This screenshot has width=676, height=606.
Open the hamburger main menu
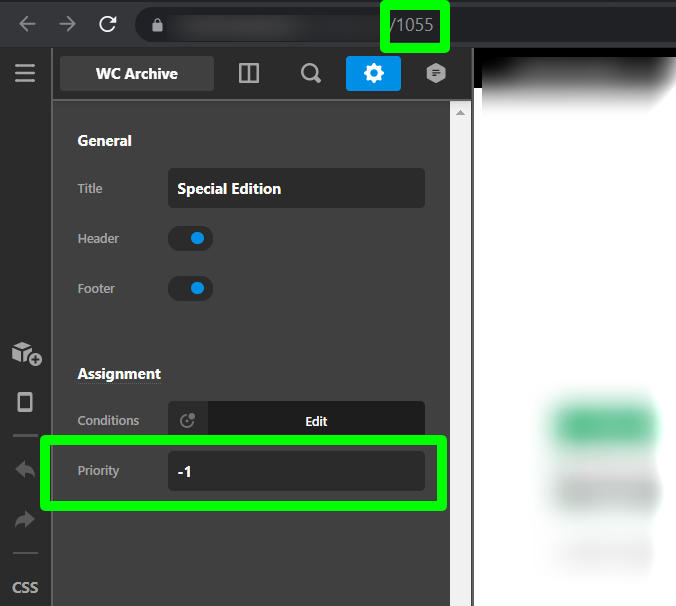[25, 73]
